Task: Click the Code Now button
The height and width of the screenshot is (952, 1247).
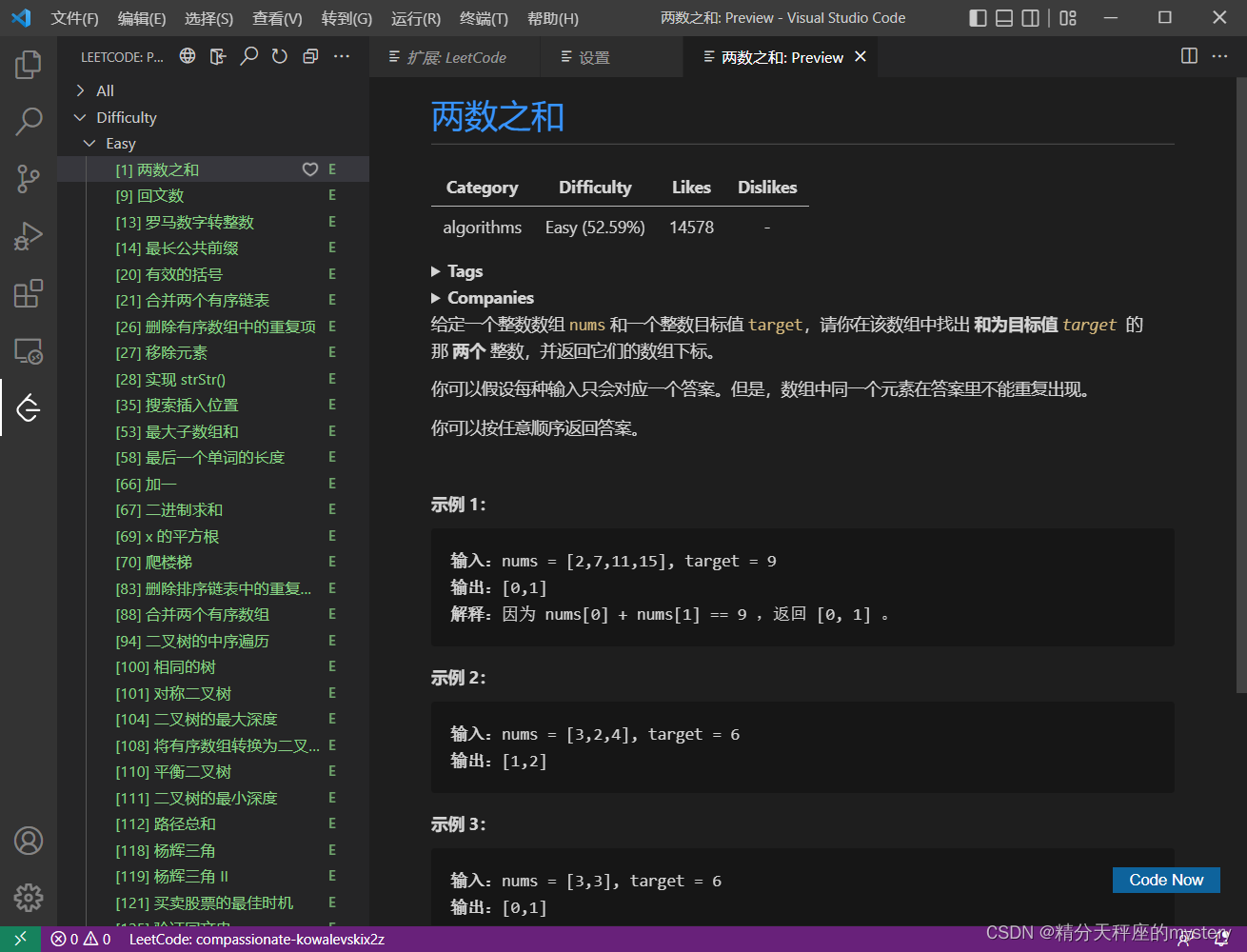Action: (1165, 880)
